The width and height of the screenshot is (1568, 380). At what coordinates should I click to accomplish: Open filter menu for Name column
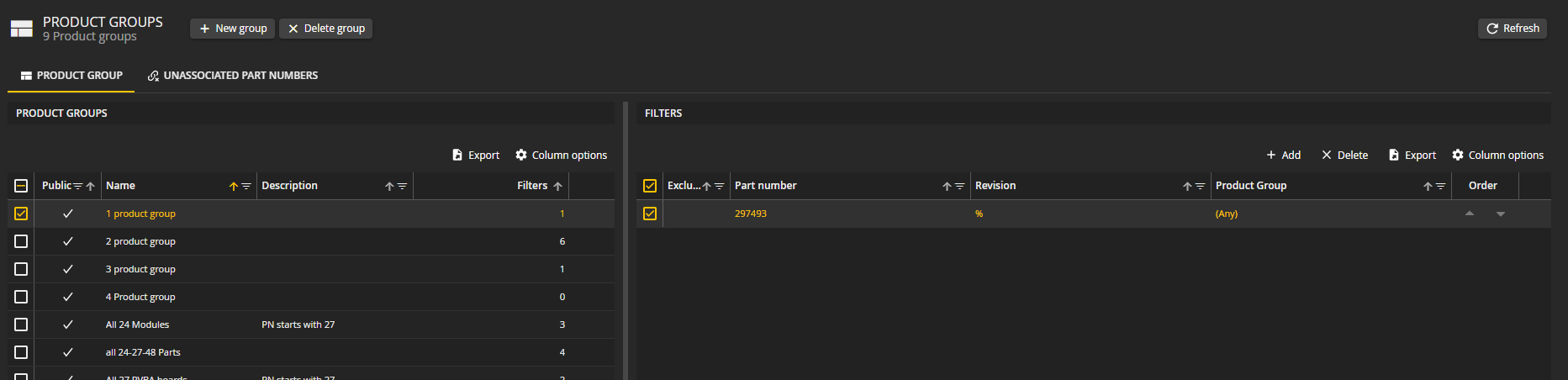246,187
